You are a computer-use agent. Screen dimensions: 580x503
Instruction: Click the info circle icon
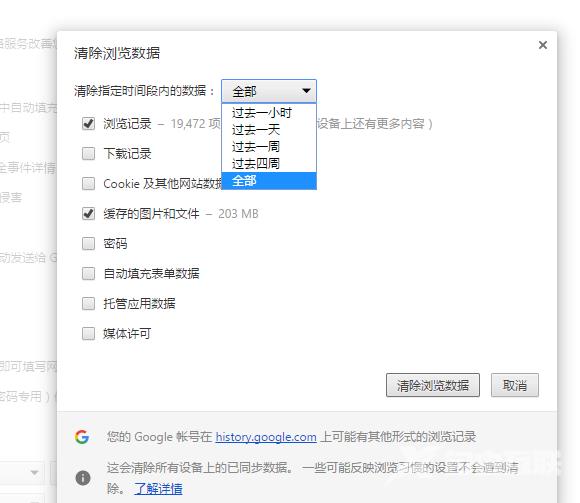coord(83,477)
